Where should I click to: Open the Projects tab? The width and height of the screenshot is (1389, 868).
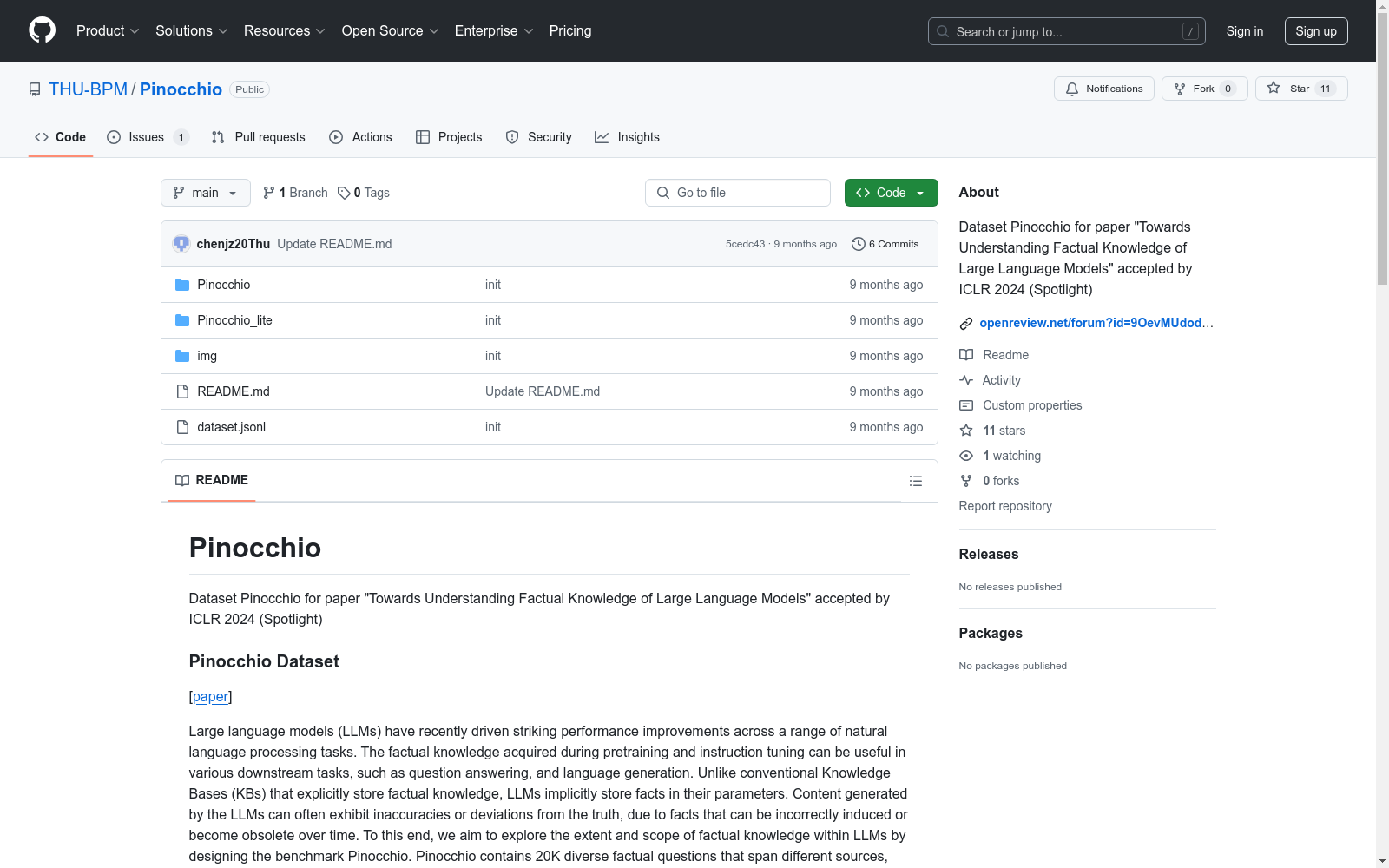(449, 137)
